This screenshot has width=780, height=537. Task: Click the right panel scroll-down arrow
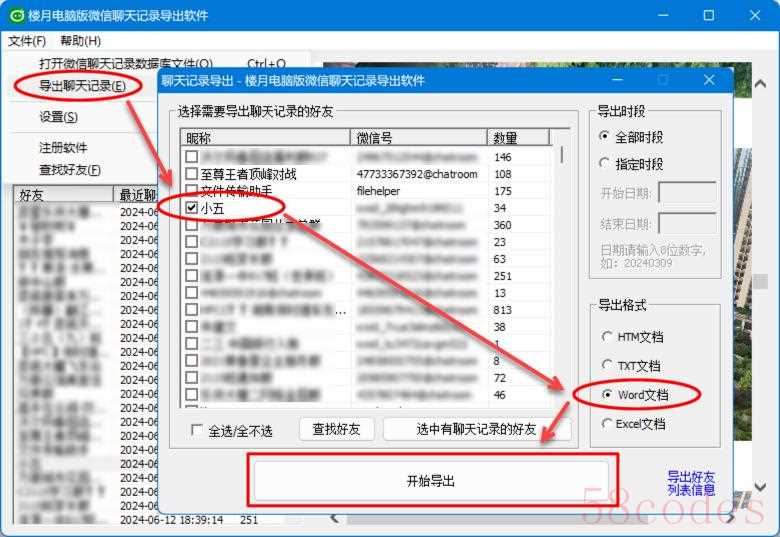point(760,487)
